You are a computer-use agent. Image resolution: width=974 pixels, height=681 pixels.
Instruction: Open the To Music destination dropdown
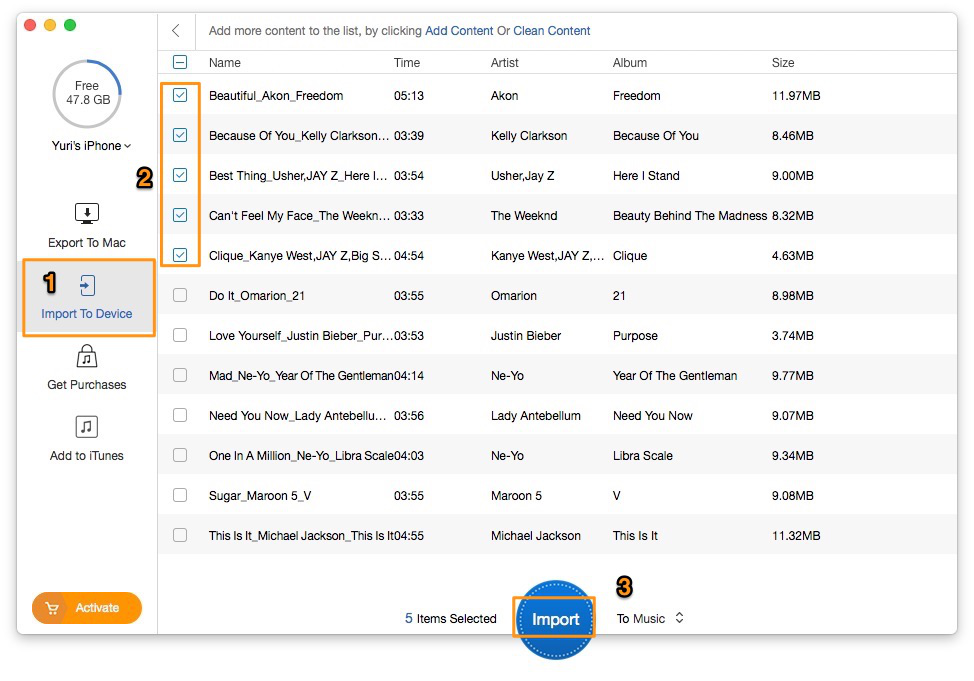[x=650, y=618]
